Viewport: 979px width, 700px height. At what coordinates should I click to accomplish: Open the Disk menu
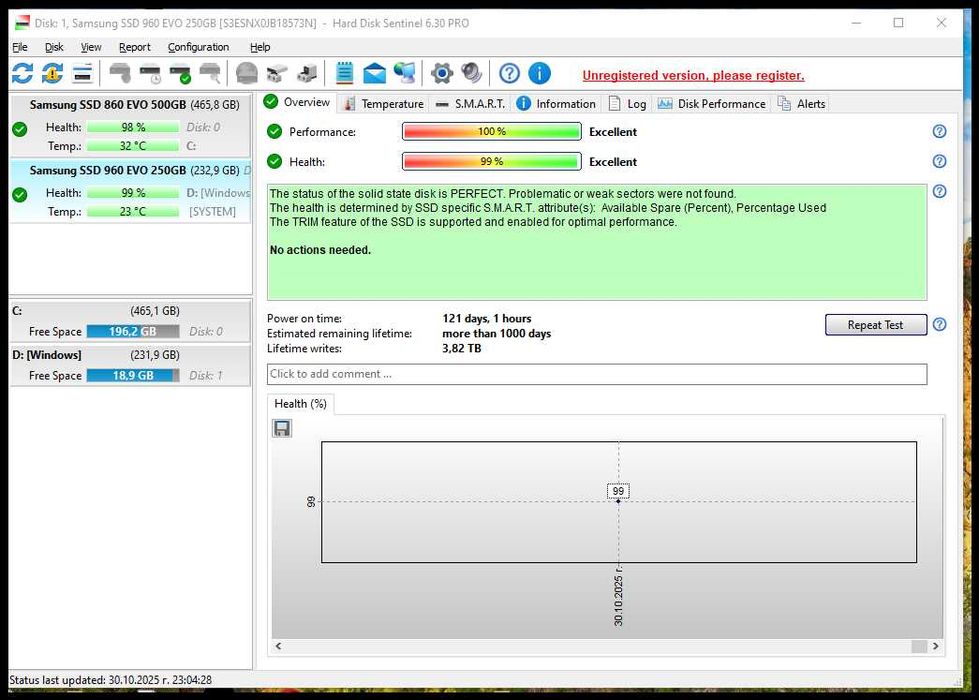pos(54,47)
